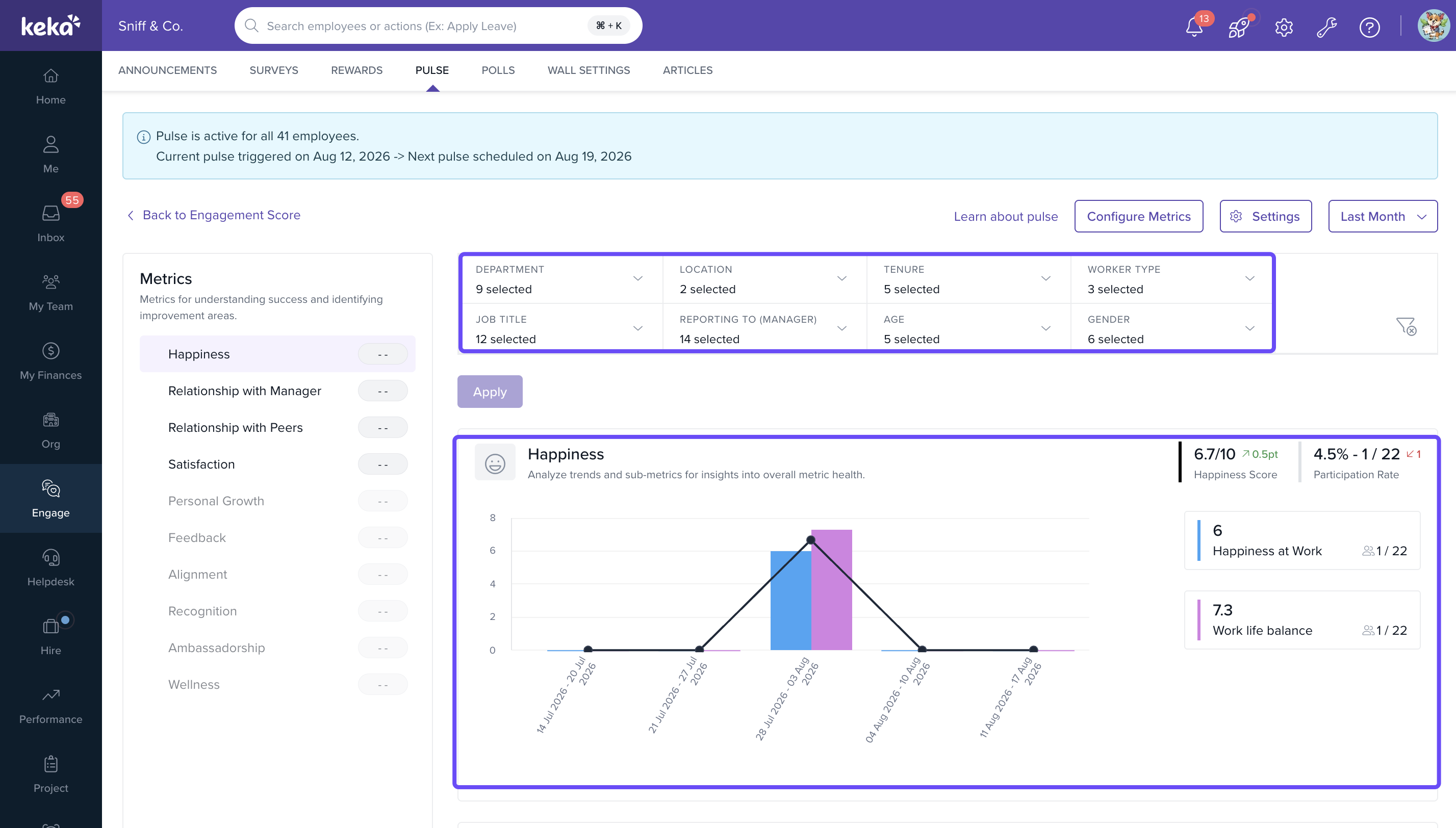Go to My Finances in sidebar
Image resolution: width=1456 pixels, height=828 pixels.
point(50,361)
